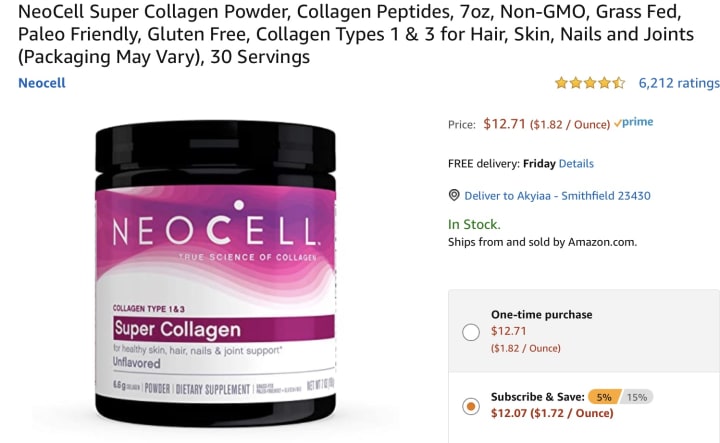
Task: Click the location pin icon
Action: [x=454, y=196]
